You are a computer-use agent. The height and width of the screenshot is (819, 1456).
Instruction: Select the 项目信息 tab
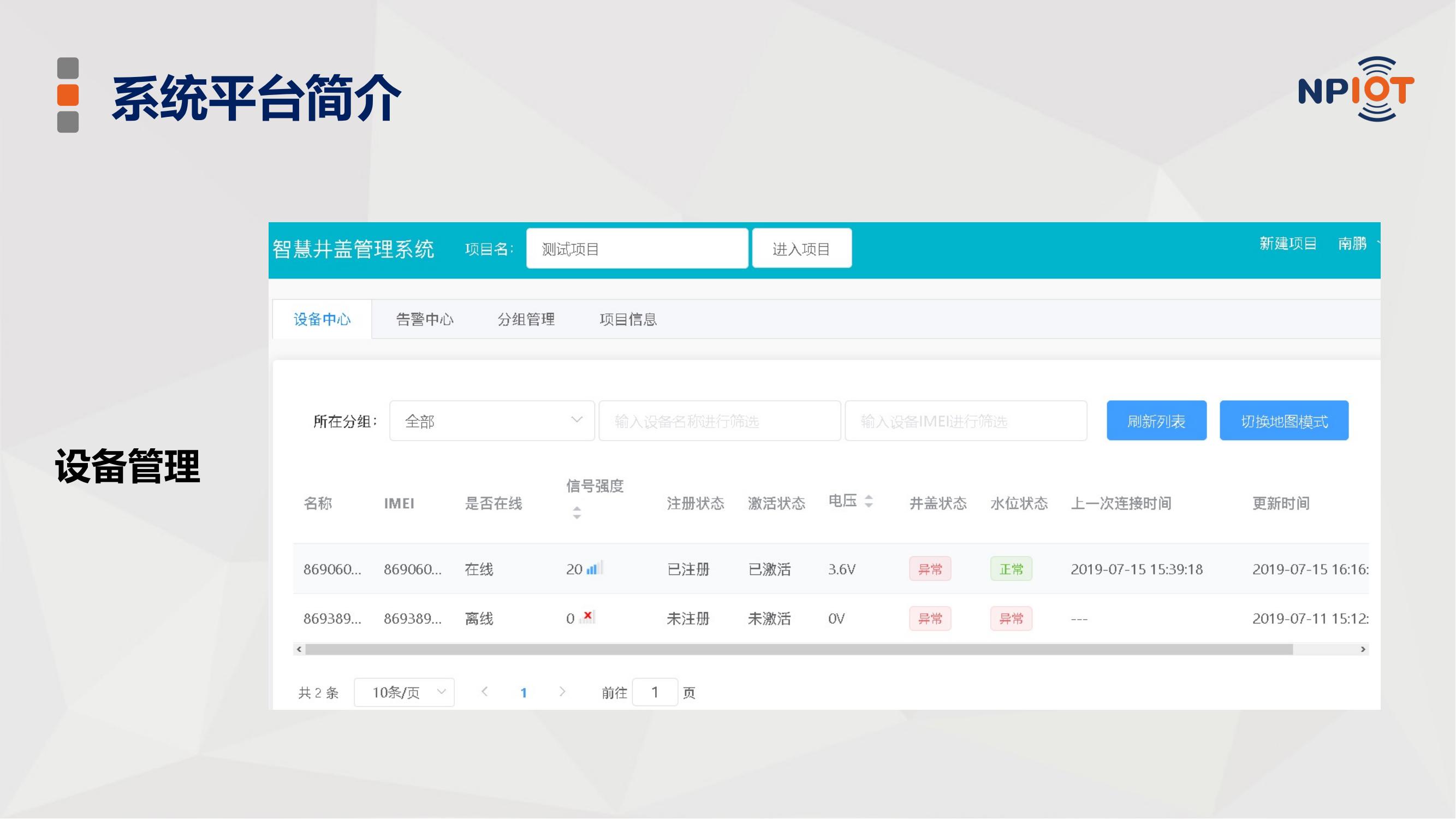click(628, 320)
